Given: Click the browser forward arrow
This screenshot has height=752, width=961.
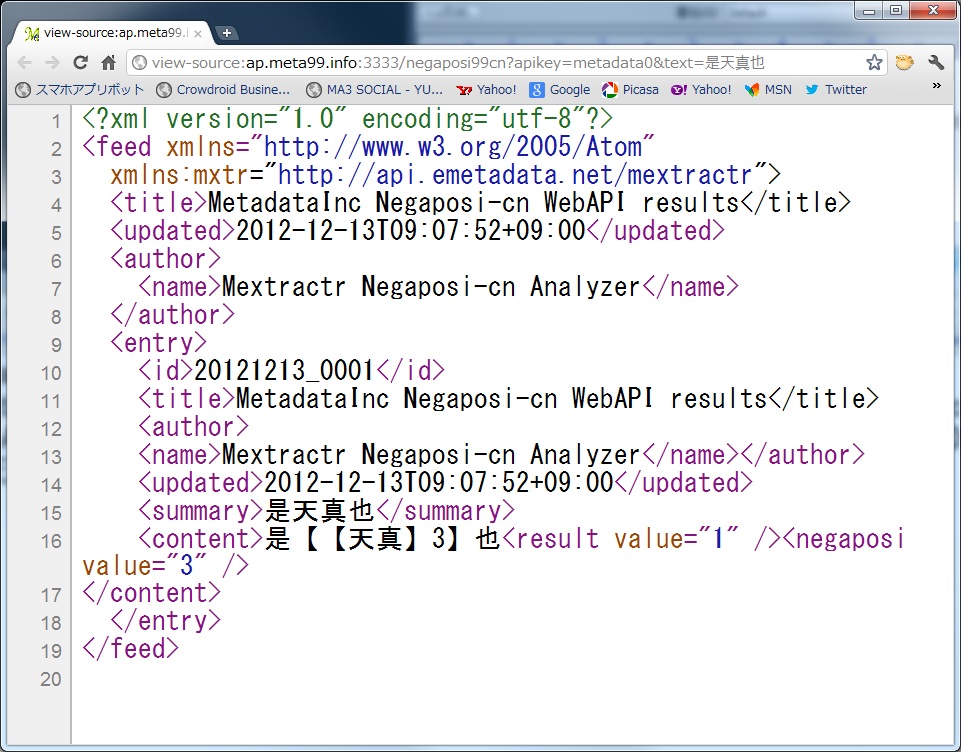Looking at the screenshot, I should click(x=53, y=63).
